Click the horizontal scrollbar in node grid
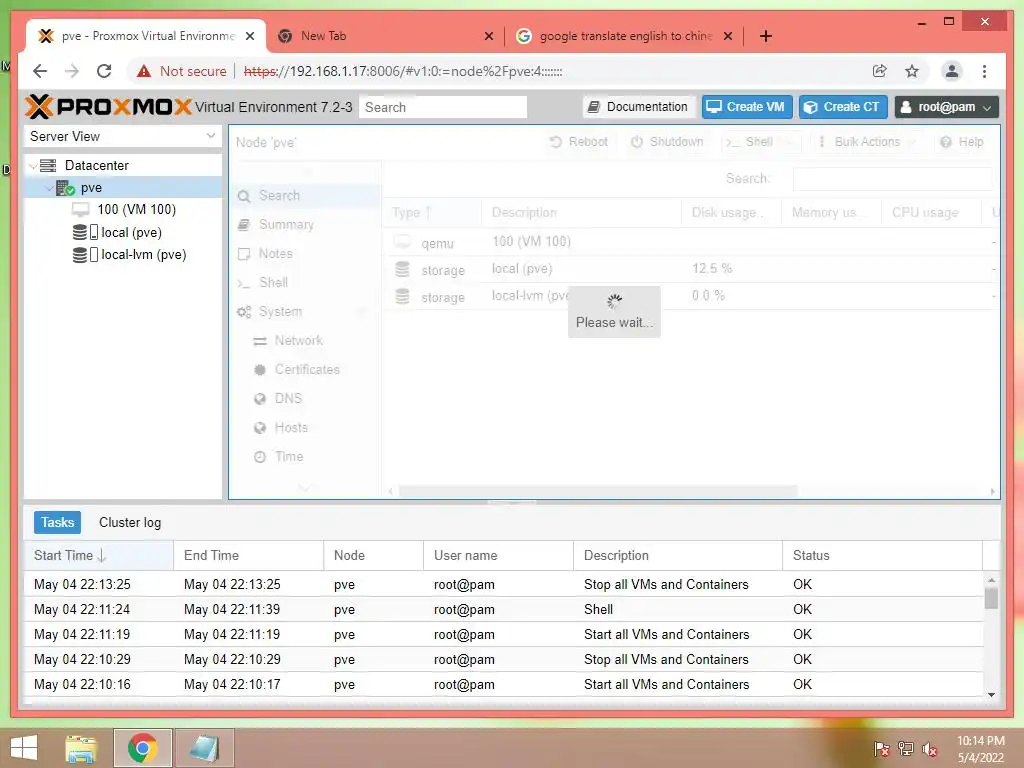 tap(598, 491)
